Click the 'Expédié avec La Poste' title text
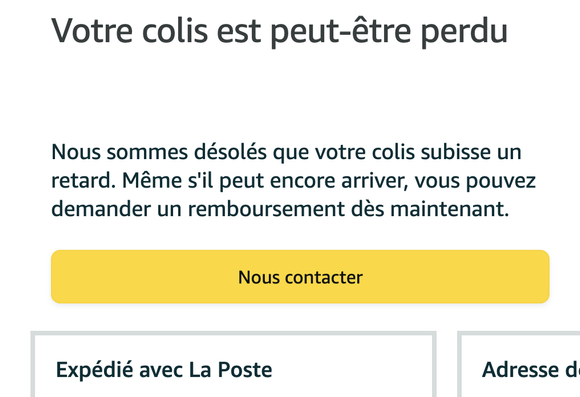Viewport: 580px width, 397px height. click(x=164, y=370)
